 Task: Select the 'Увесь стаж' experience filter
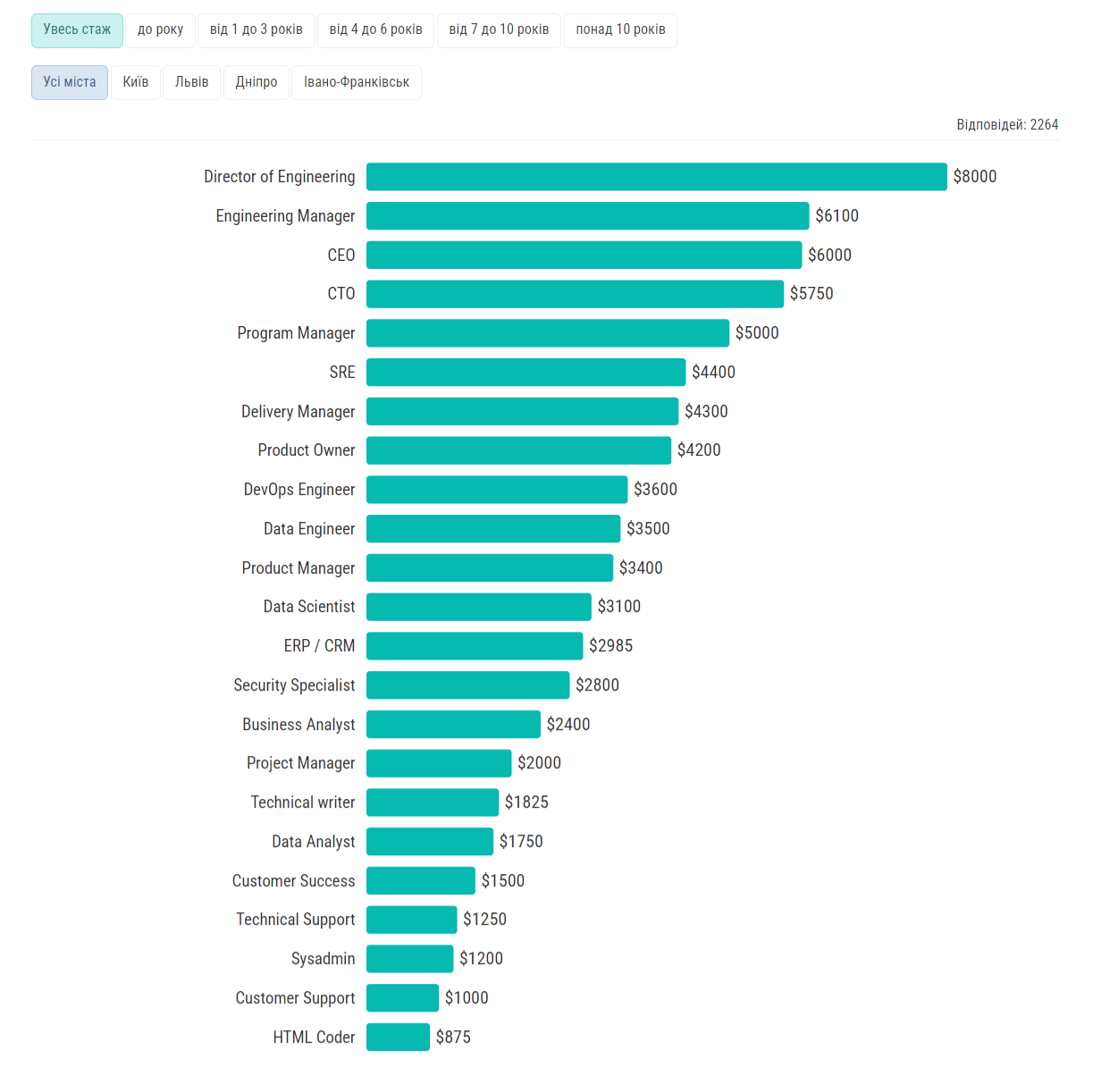77,29
